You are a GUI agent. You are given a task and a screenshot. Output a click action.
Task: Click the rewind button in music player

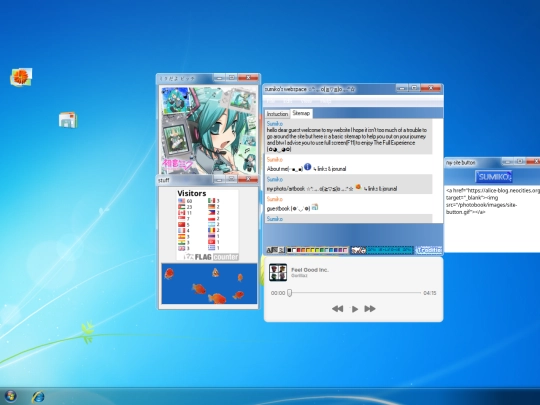[338, 309]
